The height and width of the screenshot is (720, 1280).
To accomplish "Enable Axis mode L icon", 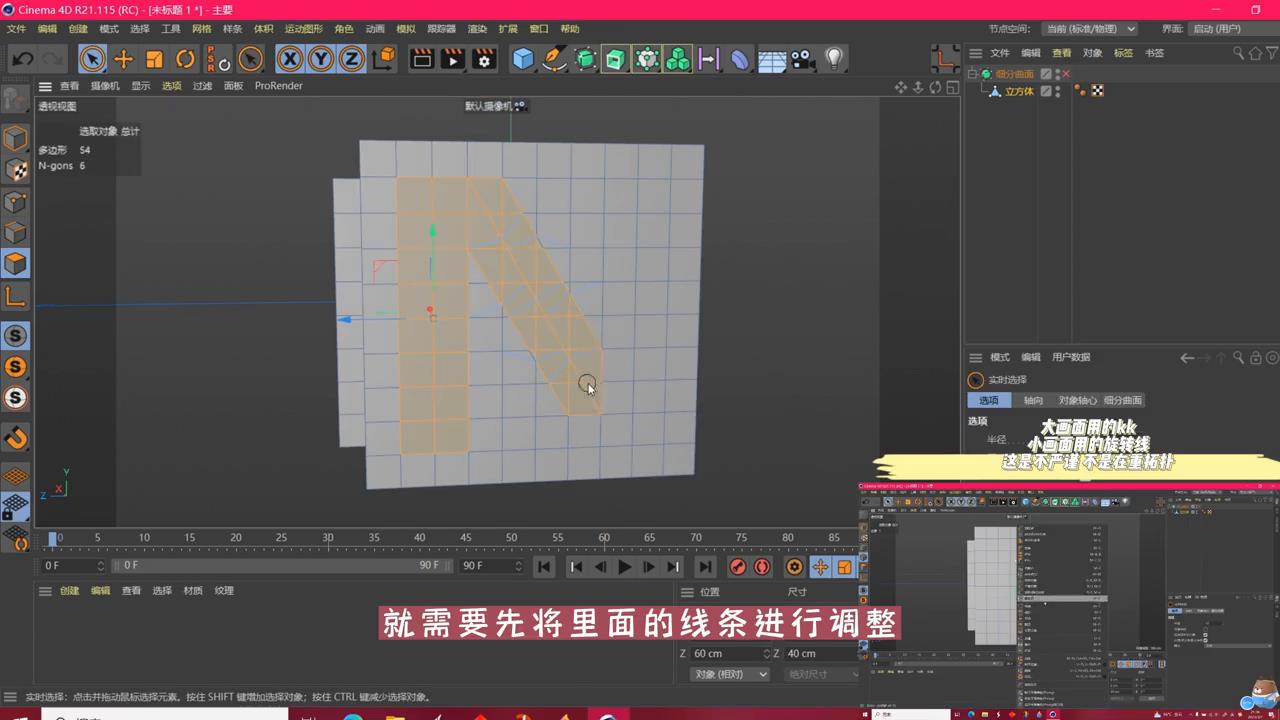I will 15,295.
